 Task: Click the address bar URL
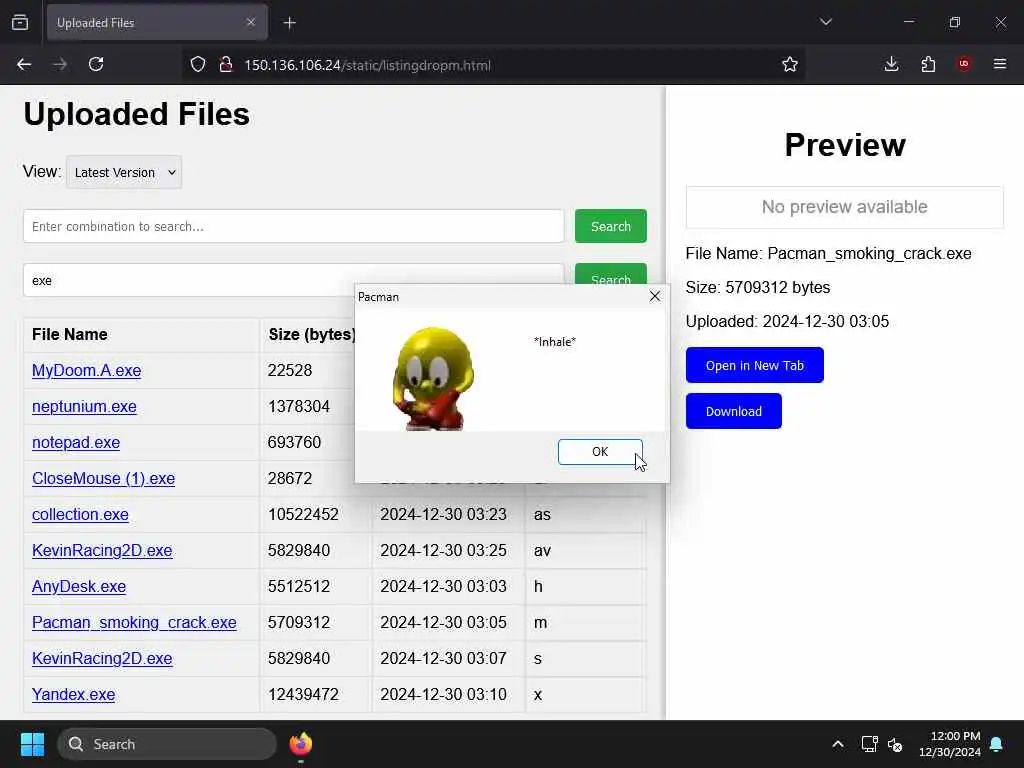(x=367, y=65)
